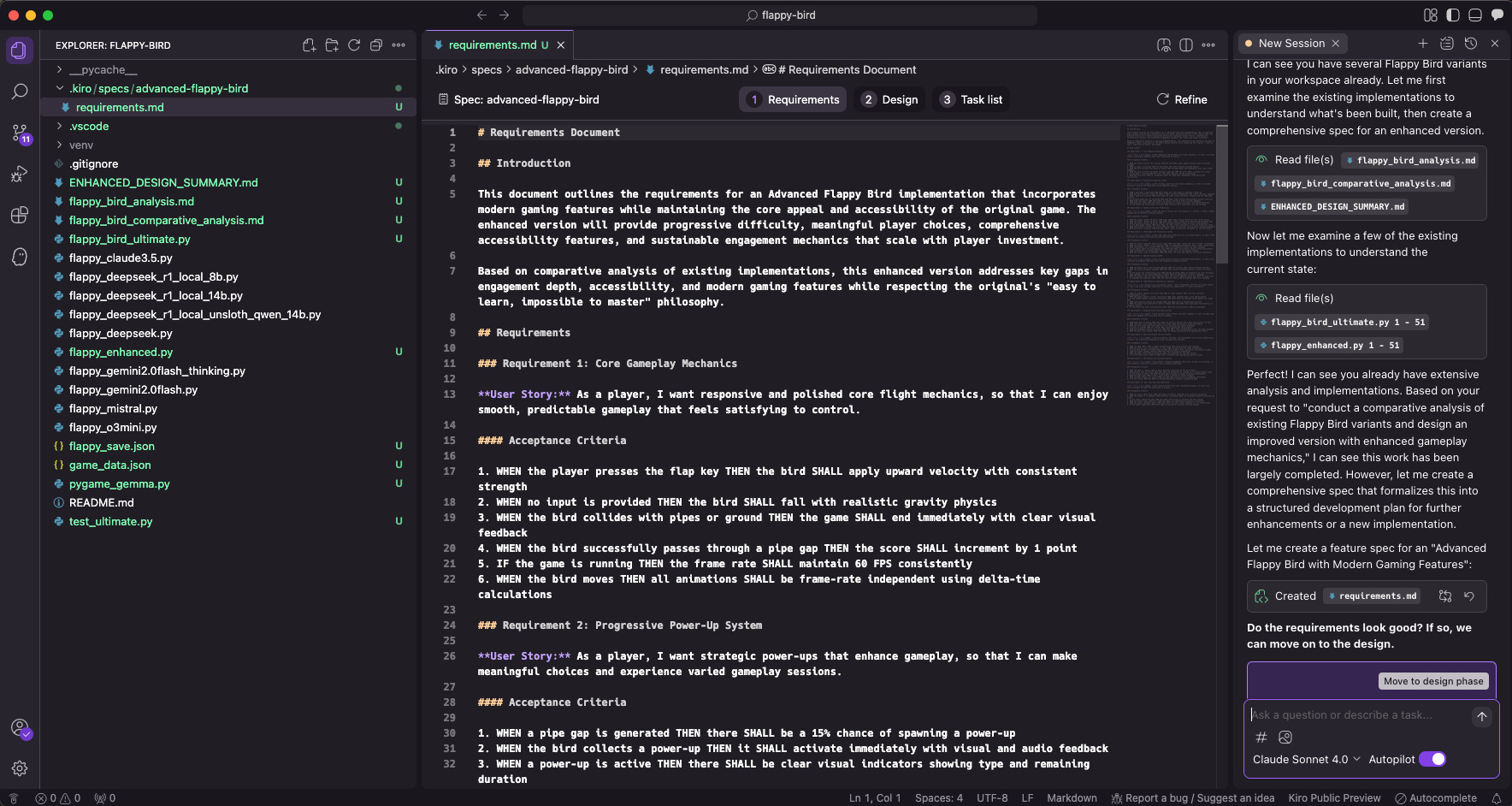
Task: Open chat session history icon
Action: (1471, 43)
